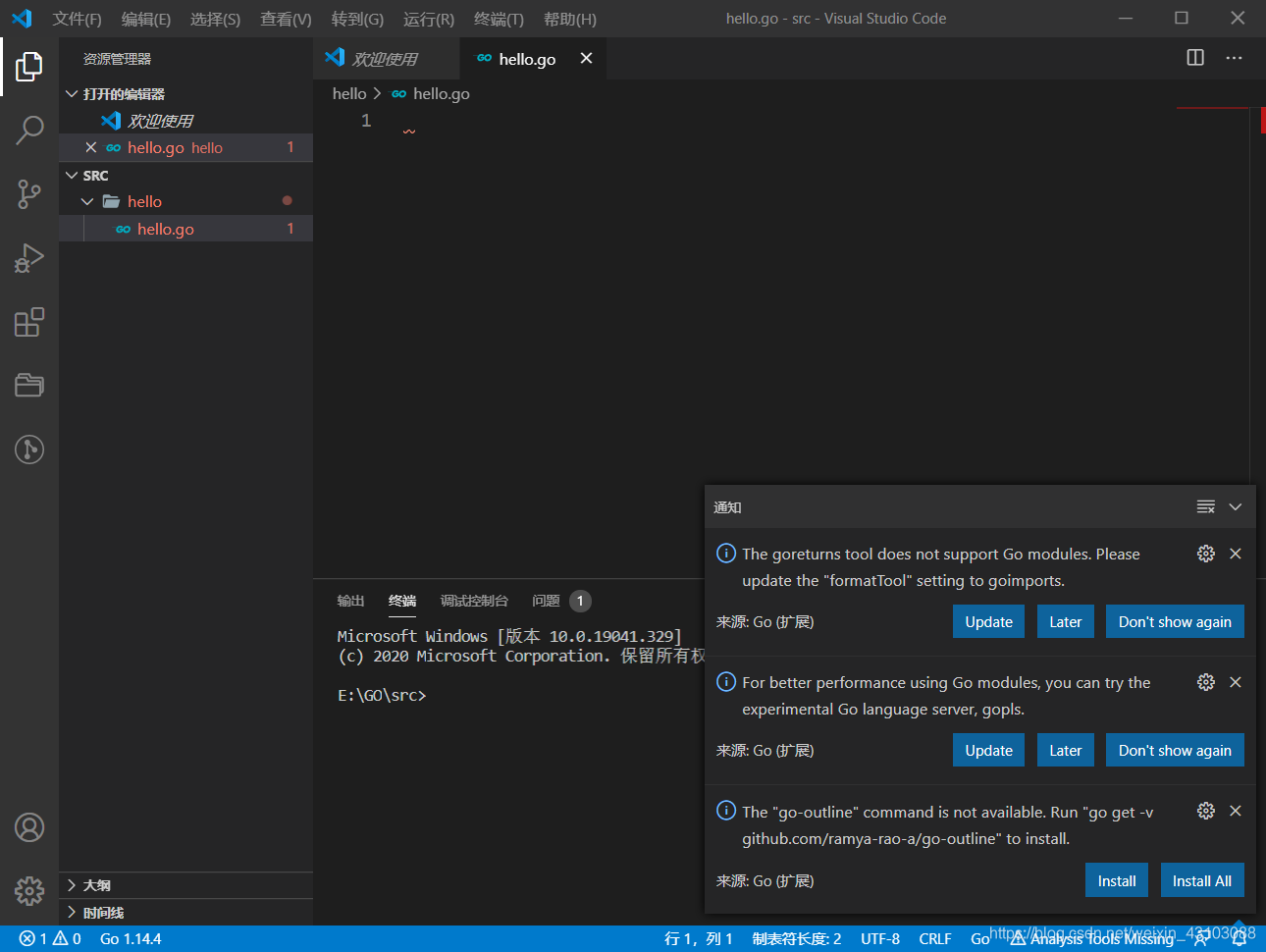Click line 1 in the editor
Screen dimensions: 1266x952
(780, 121)
